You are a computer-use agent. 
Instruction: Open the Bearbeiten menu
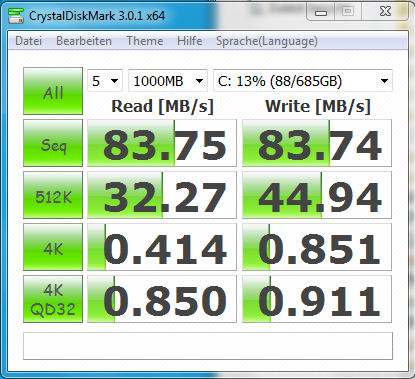point(84,41)
